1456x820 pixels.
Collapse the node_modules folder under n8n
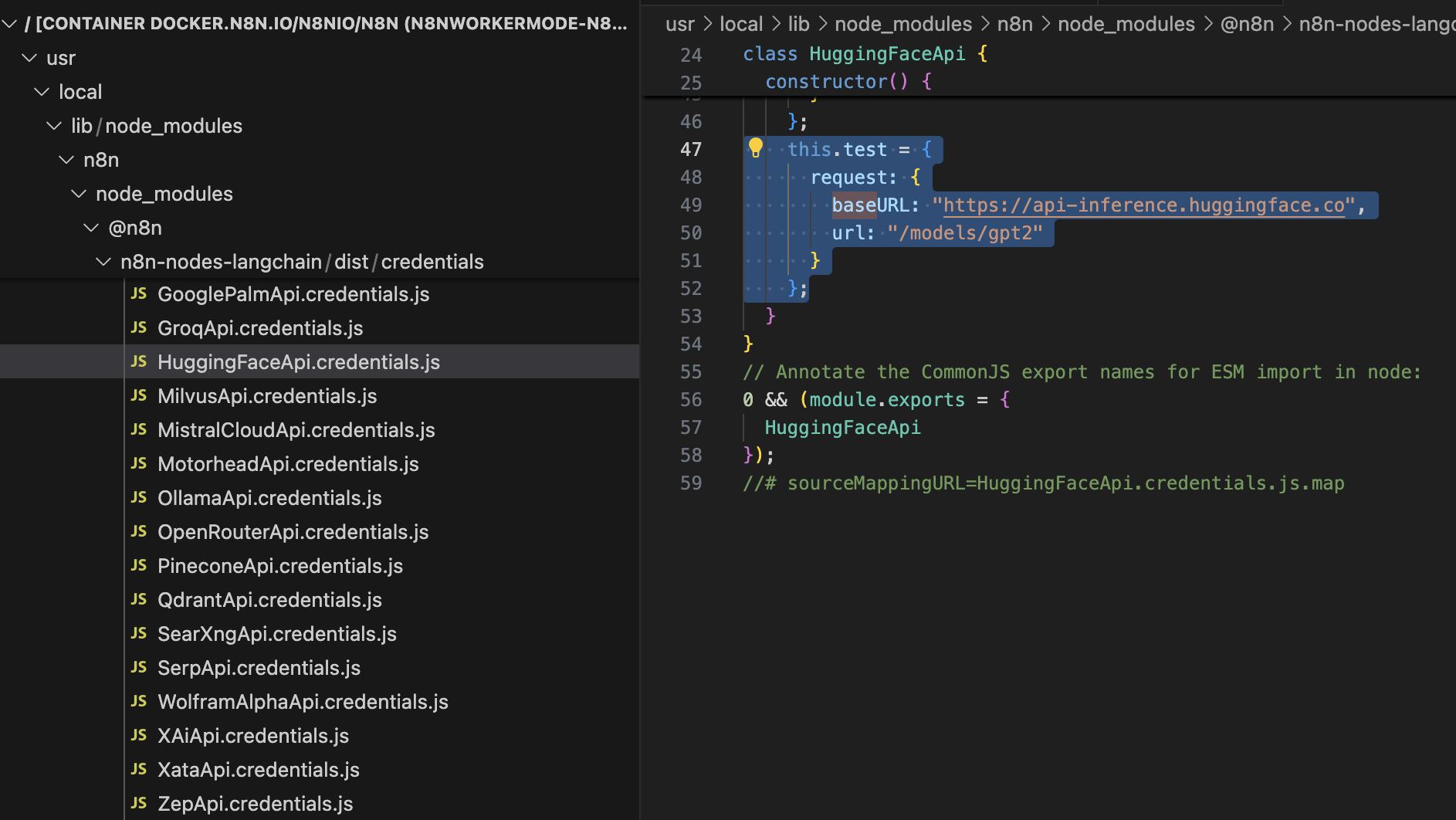[79, 194]
